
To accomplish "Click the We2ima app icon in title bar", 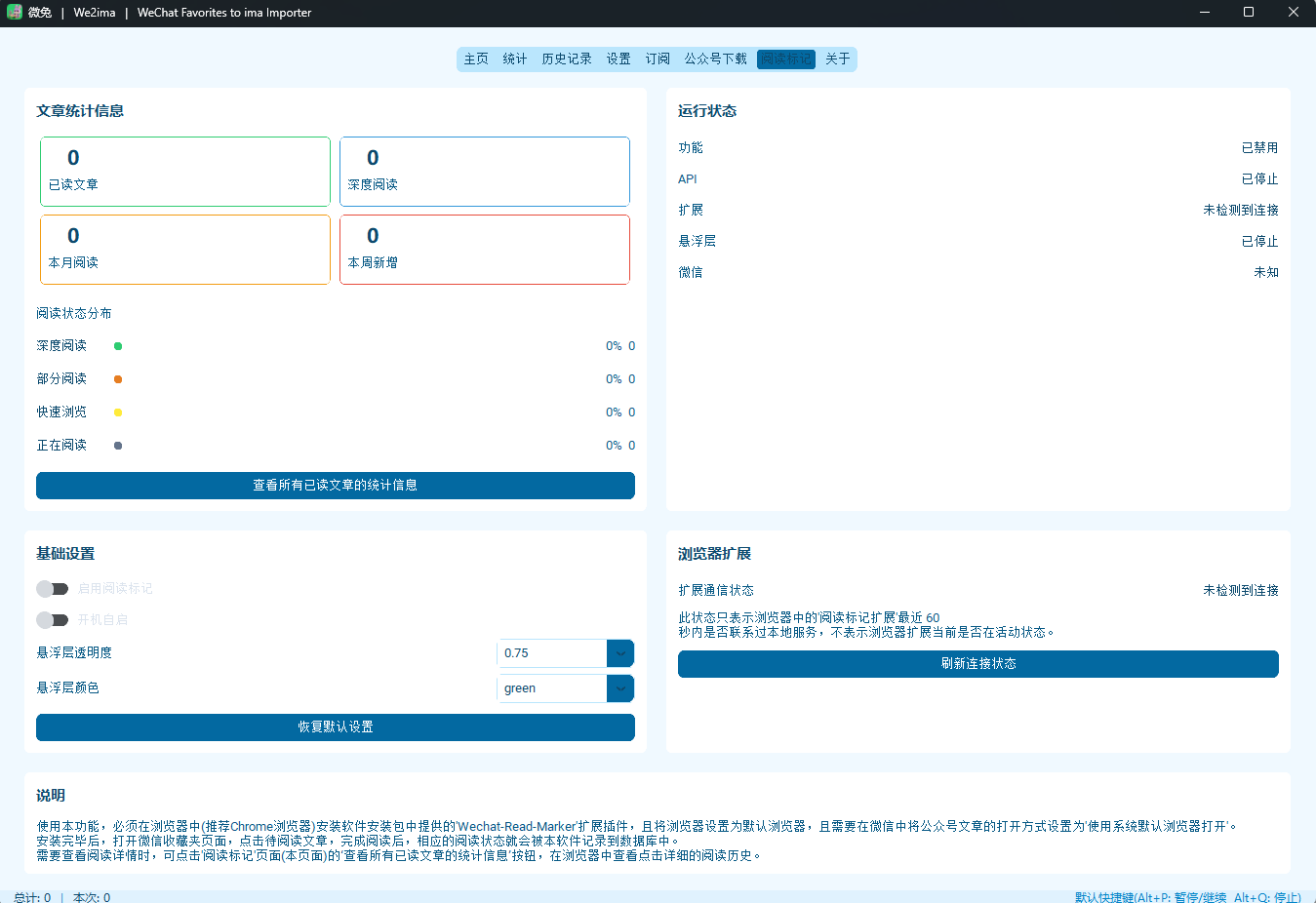I will [x=15, y=13].
